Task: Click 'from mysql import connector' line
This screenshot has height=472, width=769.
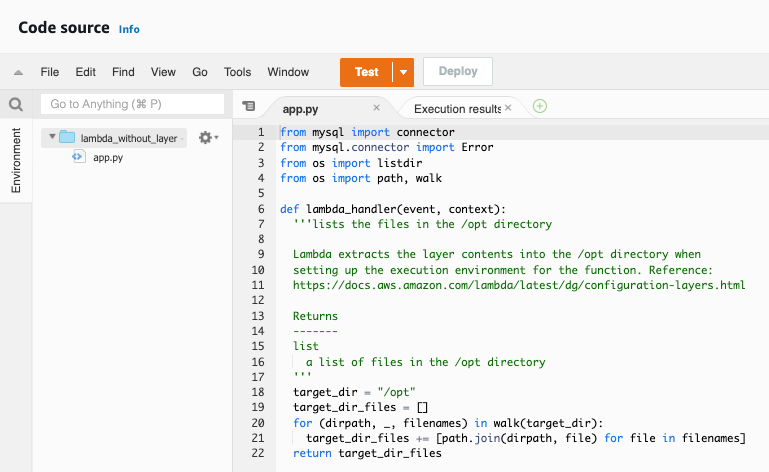Action: (x=367, y=132)
